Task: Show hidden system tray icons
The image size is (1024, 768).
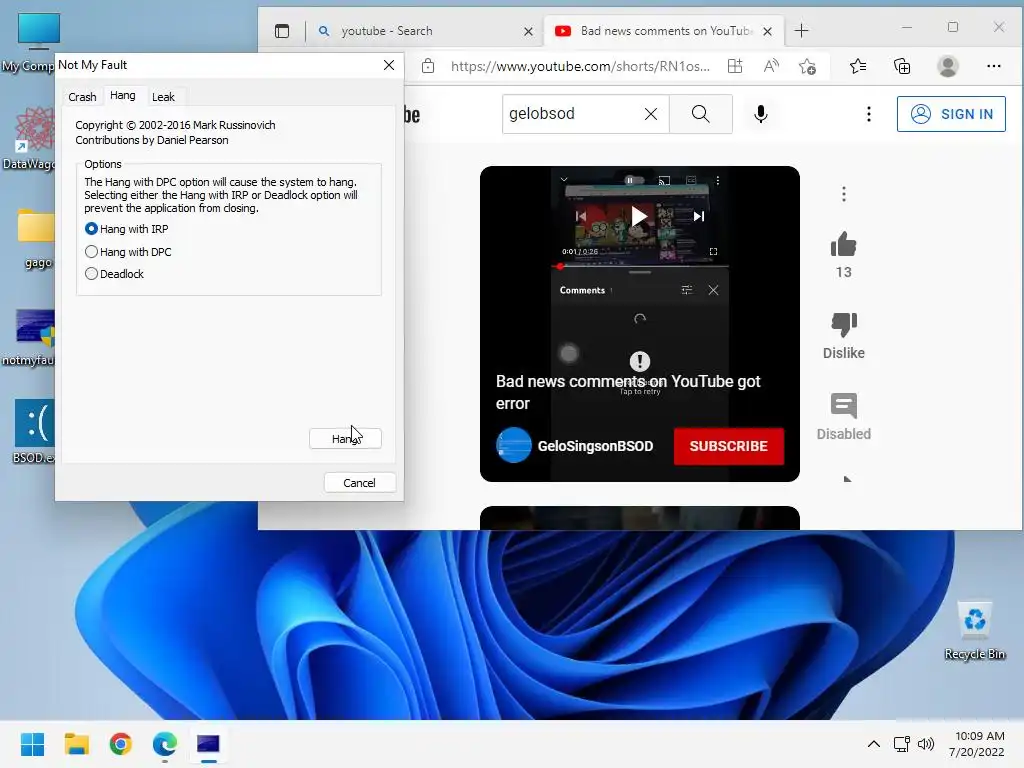Action: [874, 744]
